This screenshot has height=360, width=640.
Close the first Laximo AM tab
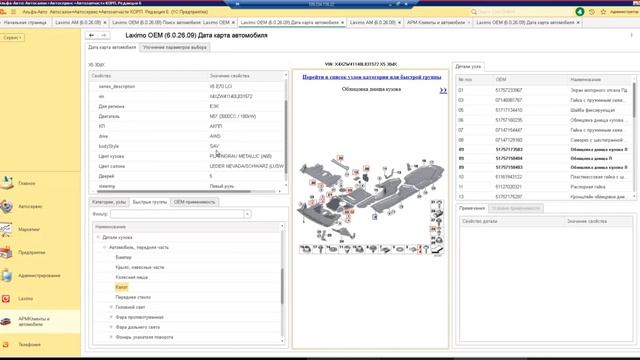(105, 22)
